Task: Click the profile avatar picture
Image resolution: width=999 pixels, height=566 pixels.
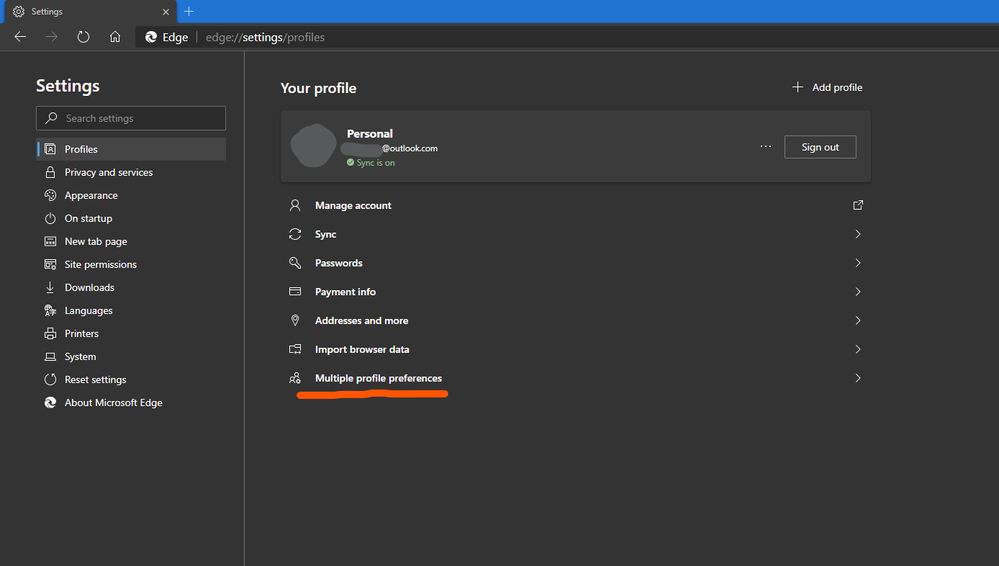Action: (313, 146)
